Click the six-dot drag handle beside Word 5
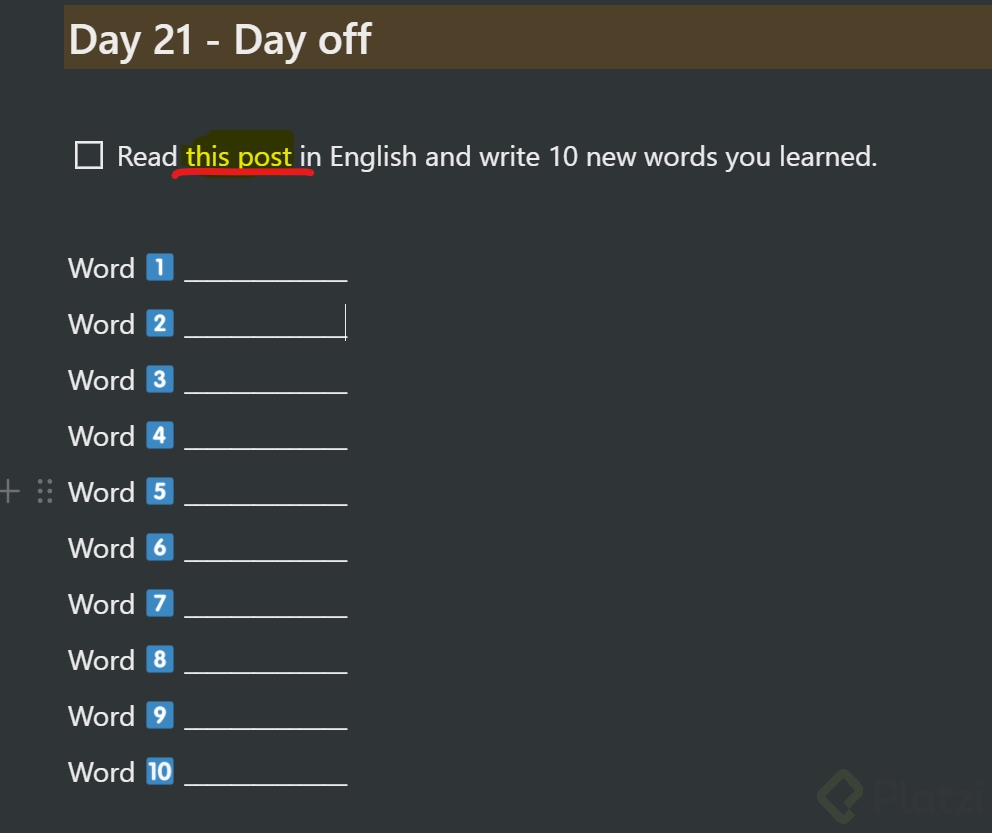 (x=44, y=491)
